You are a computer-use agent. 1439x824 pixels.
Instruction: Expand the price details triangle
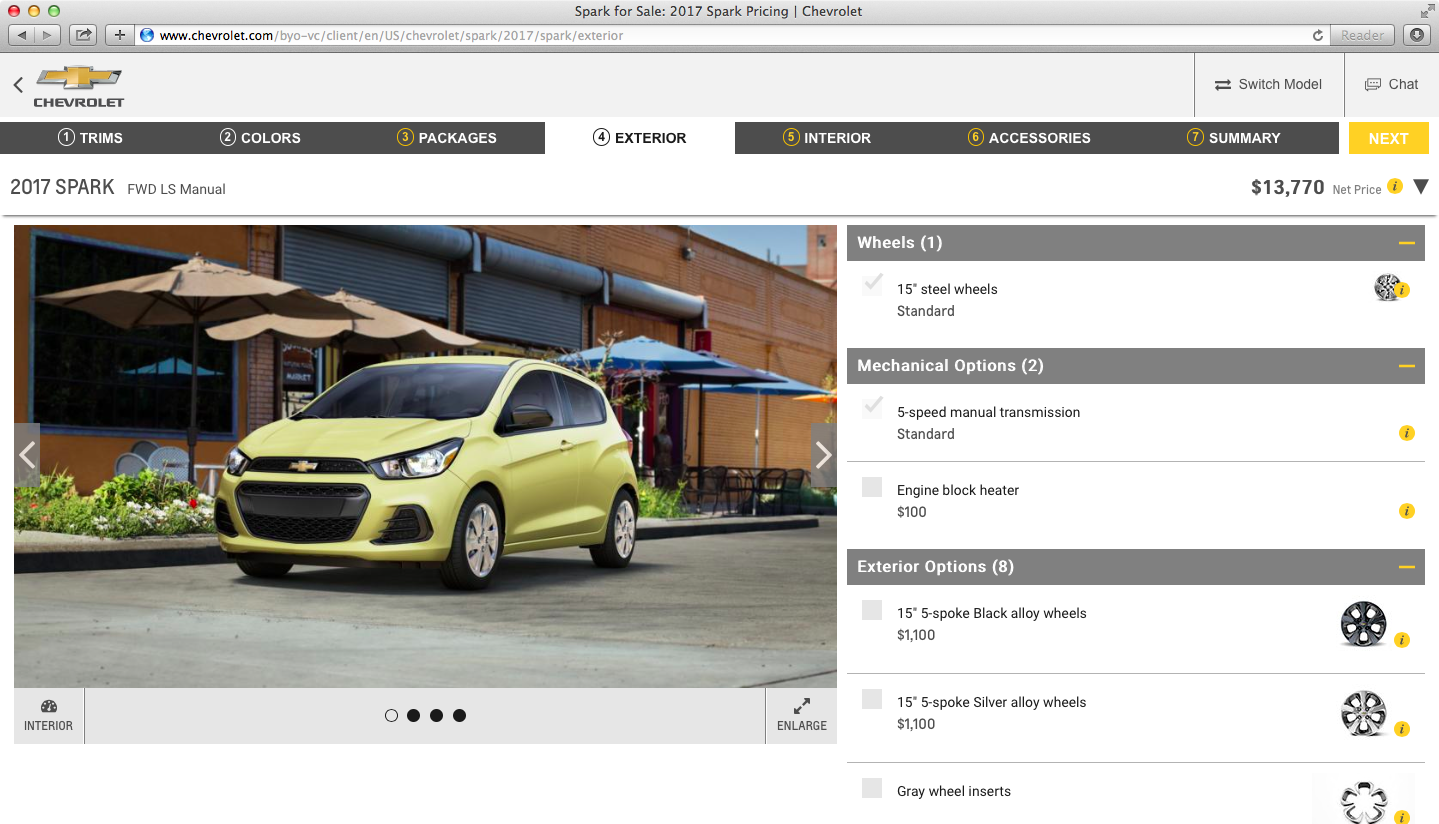coord(1421,187)
